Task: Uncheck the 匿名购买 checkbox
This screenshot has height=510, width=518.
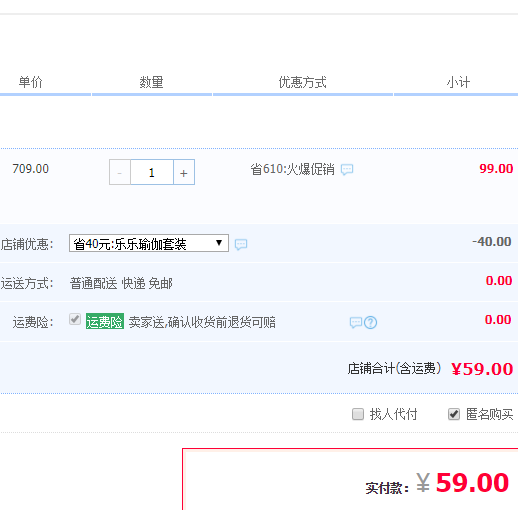Action: (454, 414)
